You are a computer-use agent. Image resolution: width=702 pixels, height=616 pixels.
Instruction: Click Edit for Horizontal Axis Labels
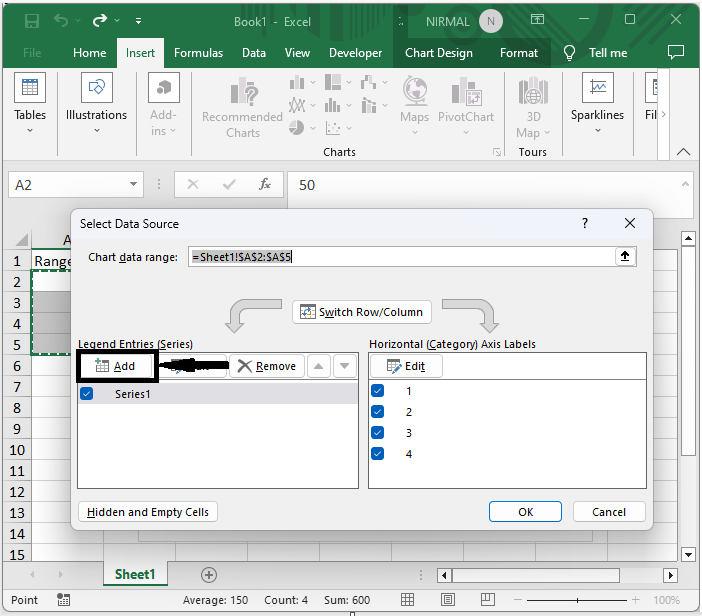406,366
